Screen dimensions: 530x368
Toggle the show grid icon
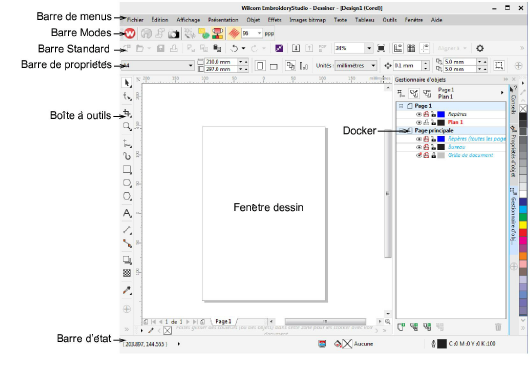(x=411, y=48)
